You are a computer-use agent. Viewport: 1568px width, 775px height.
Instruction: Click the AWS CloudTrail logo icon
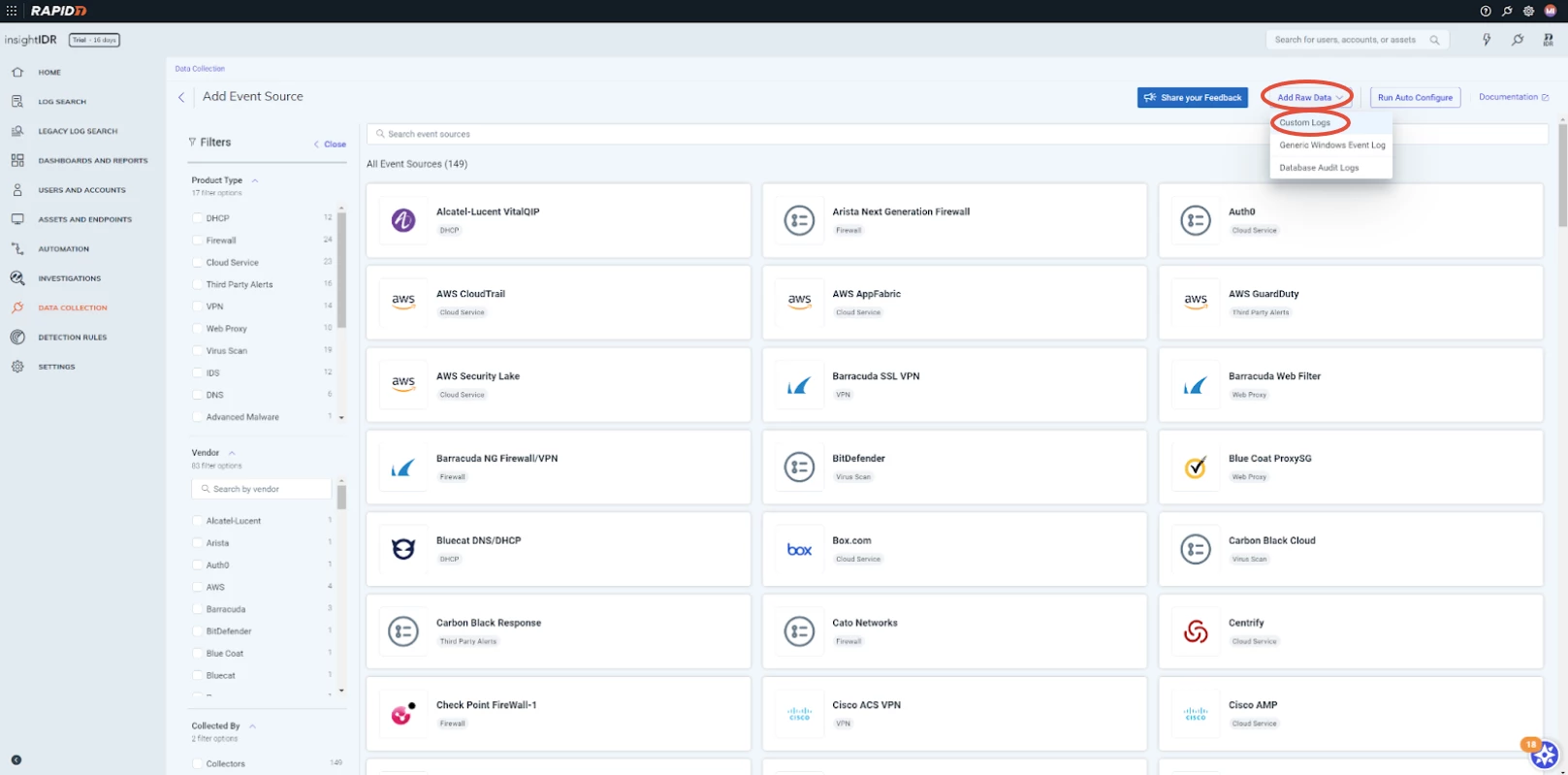click(x=403, y=303)
